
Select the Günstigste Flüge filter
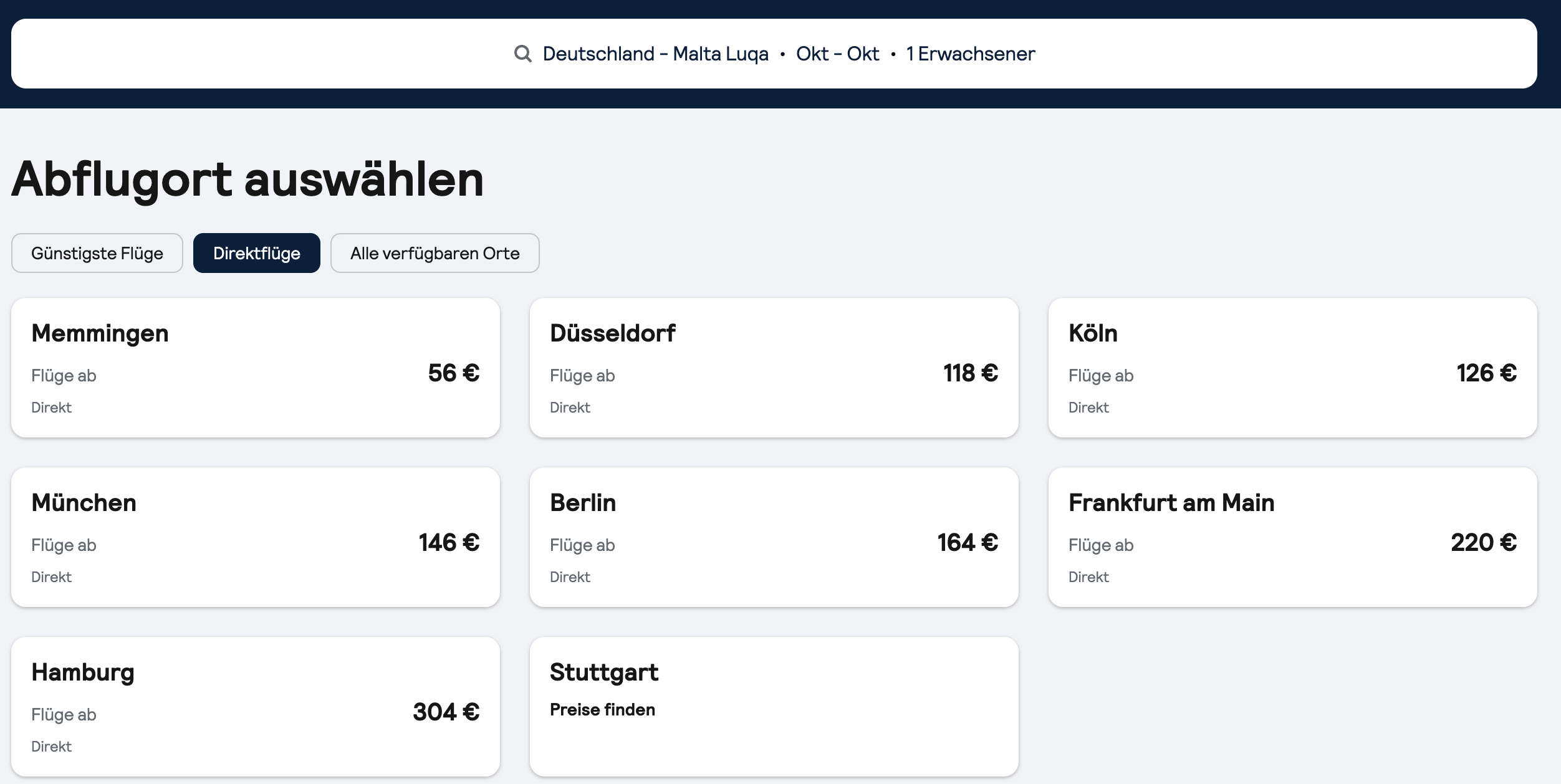tap(97, 253)
